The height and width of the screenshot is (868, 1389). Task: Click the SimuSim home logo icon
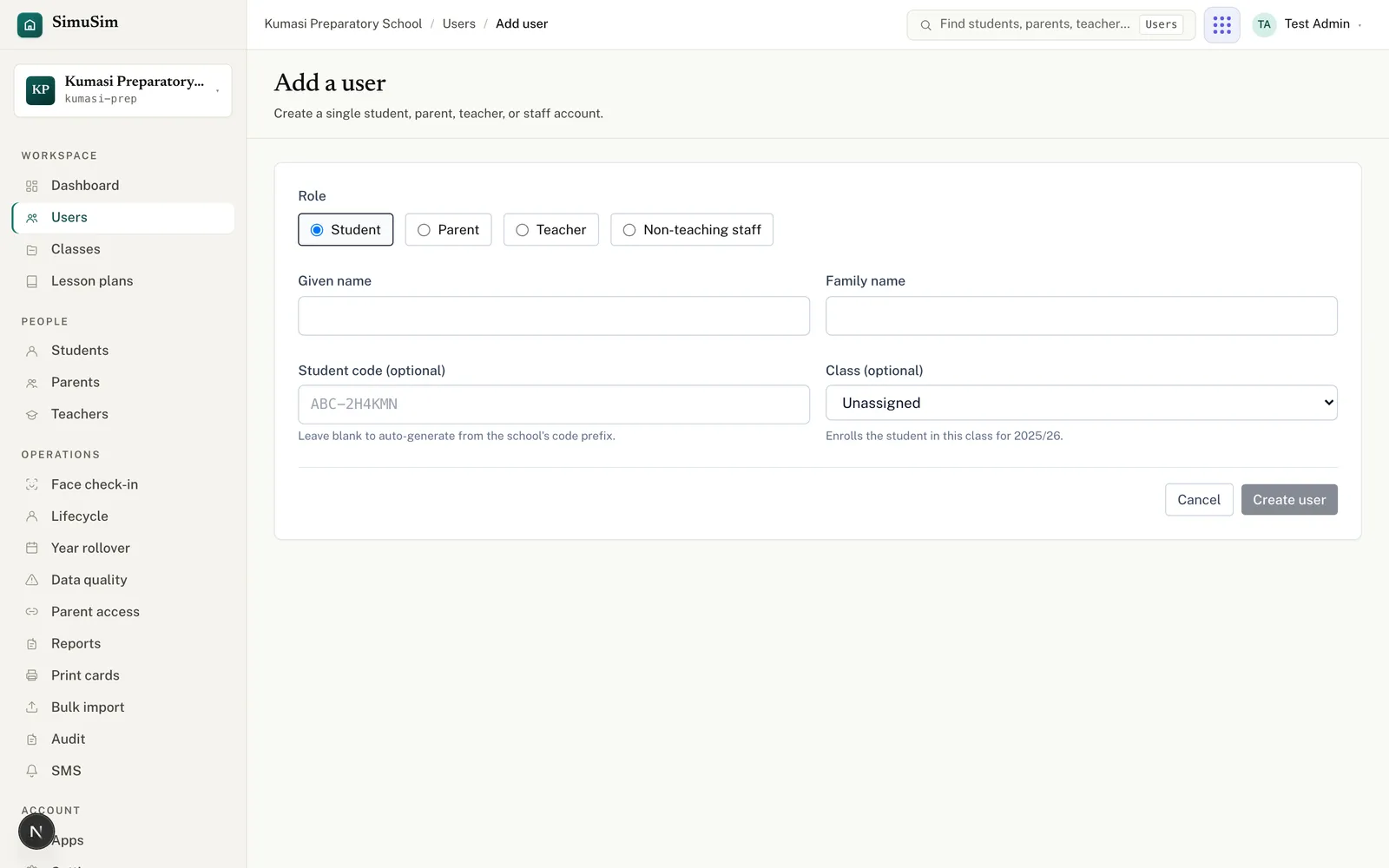[30, 24]
